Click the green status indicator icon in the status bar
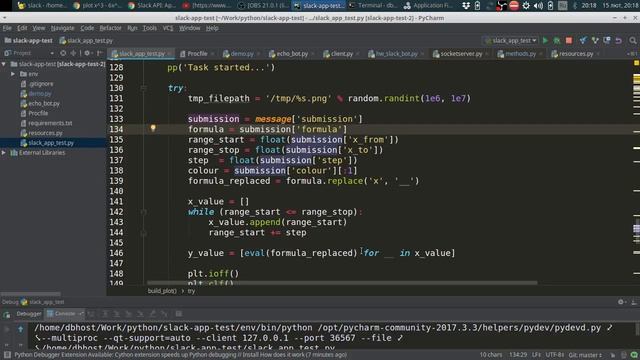Image resolution: width=640 pixels, height=360 pixels. (x=634, y=355)
